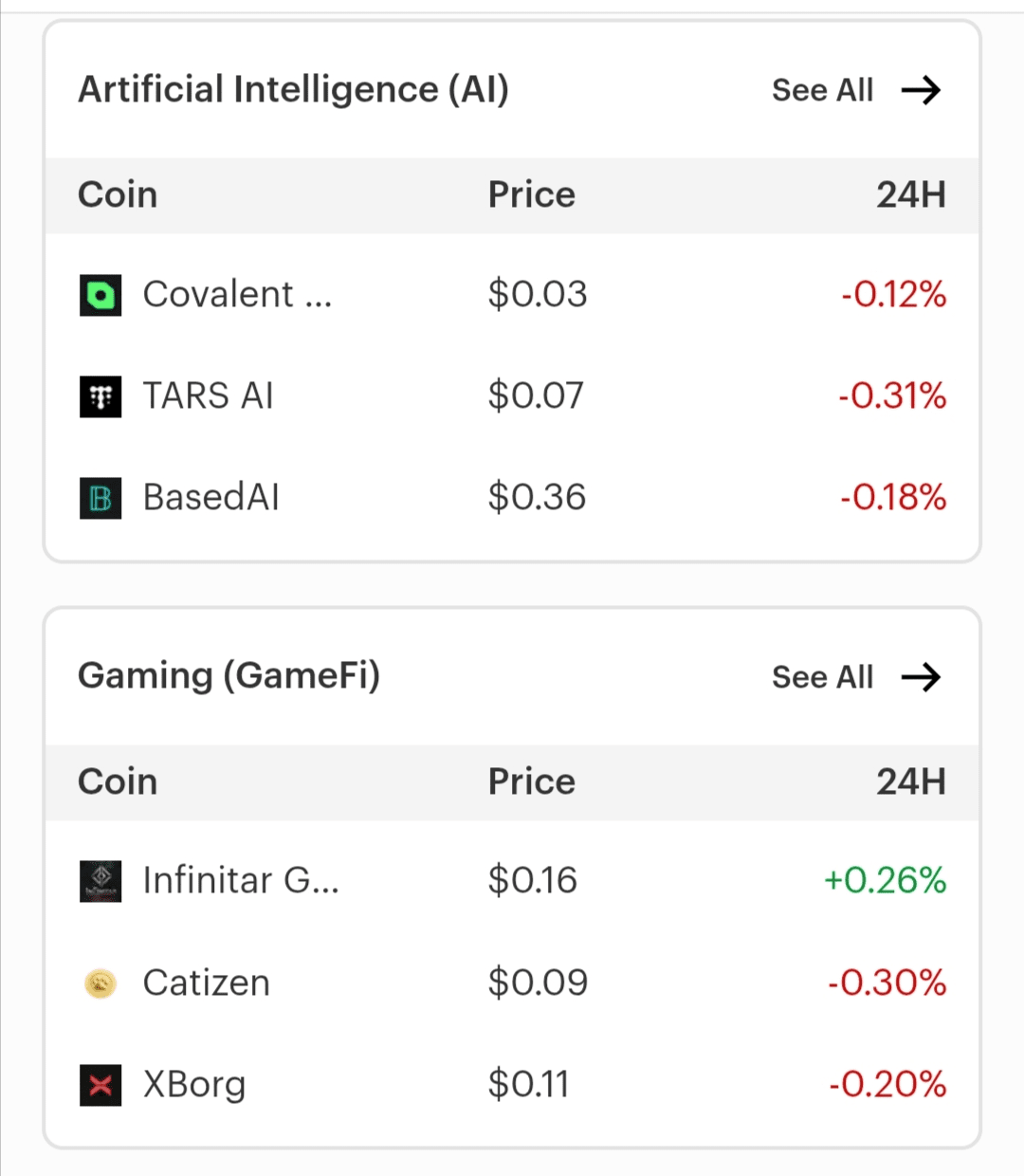Click the Covalent coin logo icon
Viewport: 1024px width, 1176px height.
(x=101, y=295)
